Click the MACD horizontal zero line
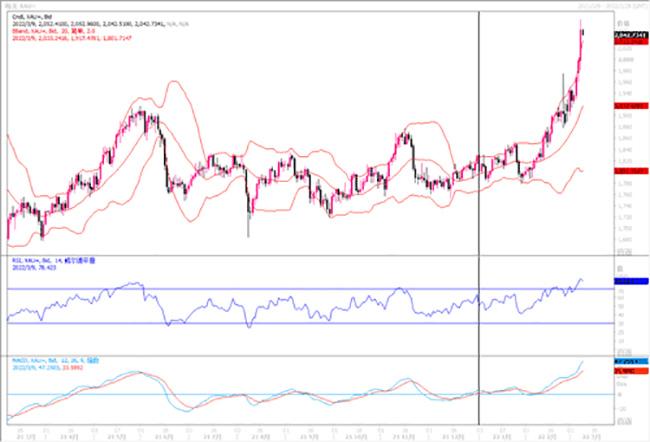 [x=300, y=394]
